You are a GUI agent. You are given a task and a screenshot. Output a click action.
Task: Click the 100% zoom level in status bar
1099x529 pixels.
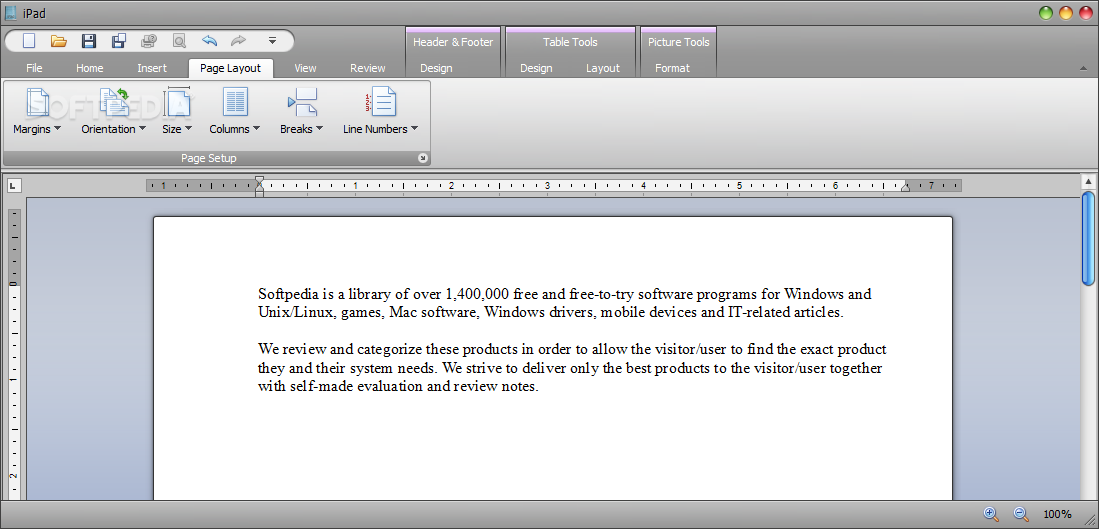pos(1057,514)
